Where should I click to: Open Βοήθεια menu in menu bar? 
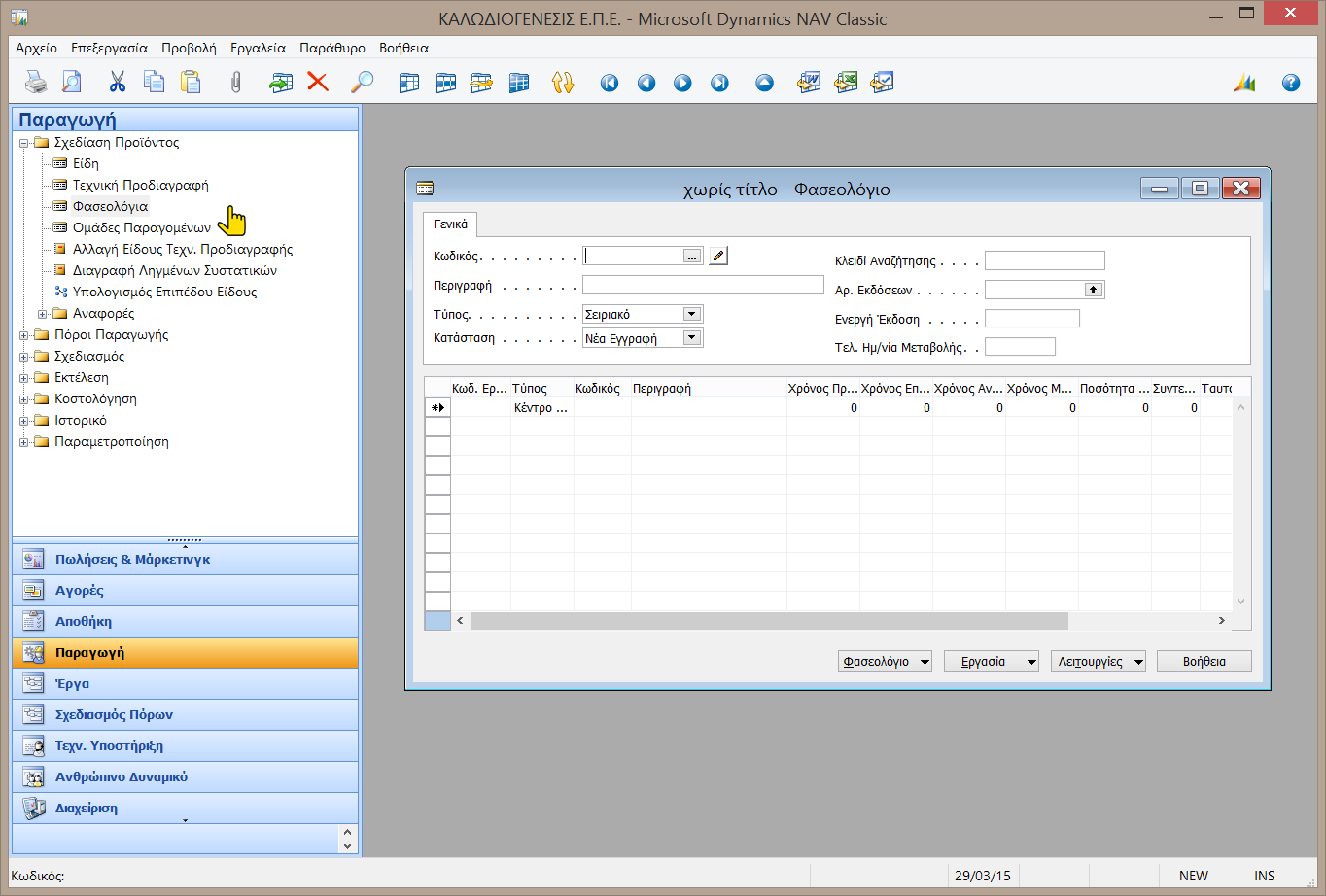[403, 48]
